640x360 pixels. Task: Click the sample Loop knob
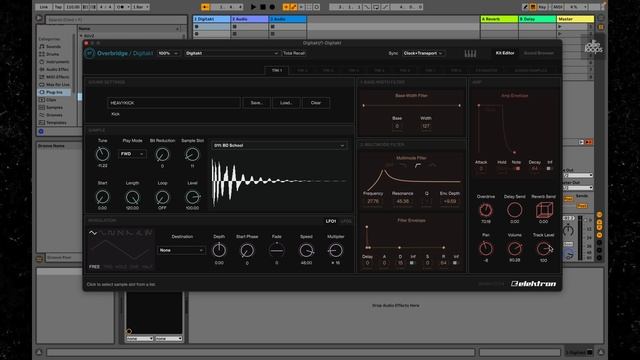tap(162, 197)
